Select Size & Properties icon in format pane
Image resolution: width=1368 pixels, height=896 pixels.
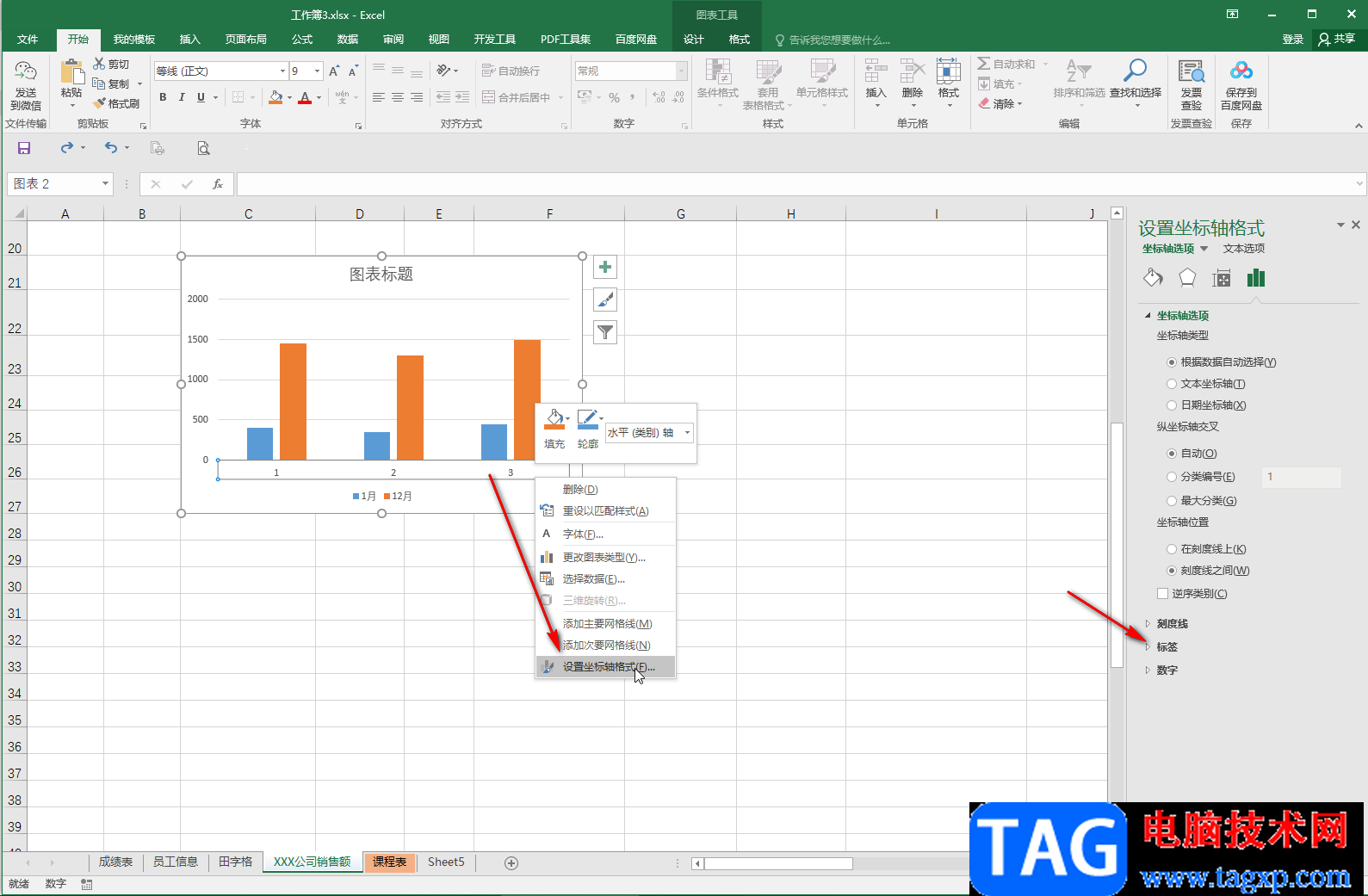1222,277
